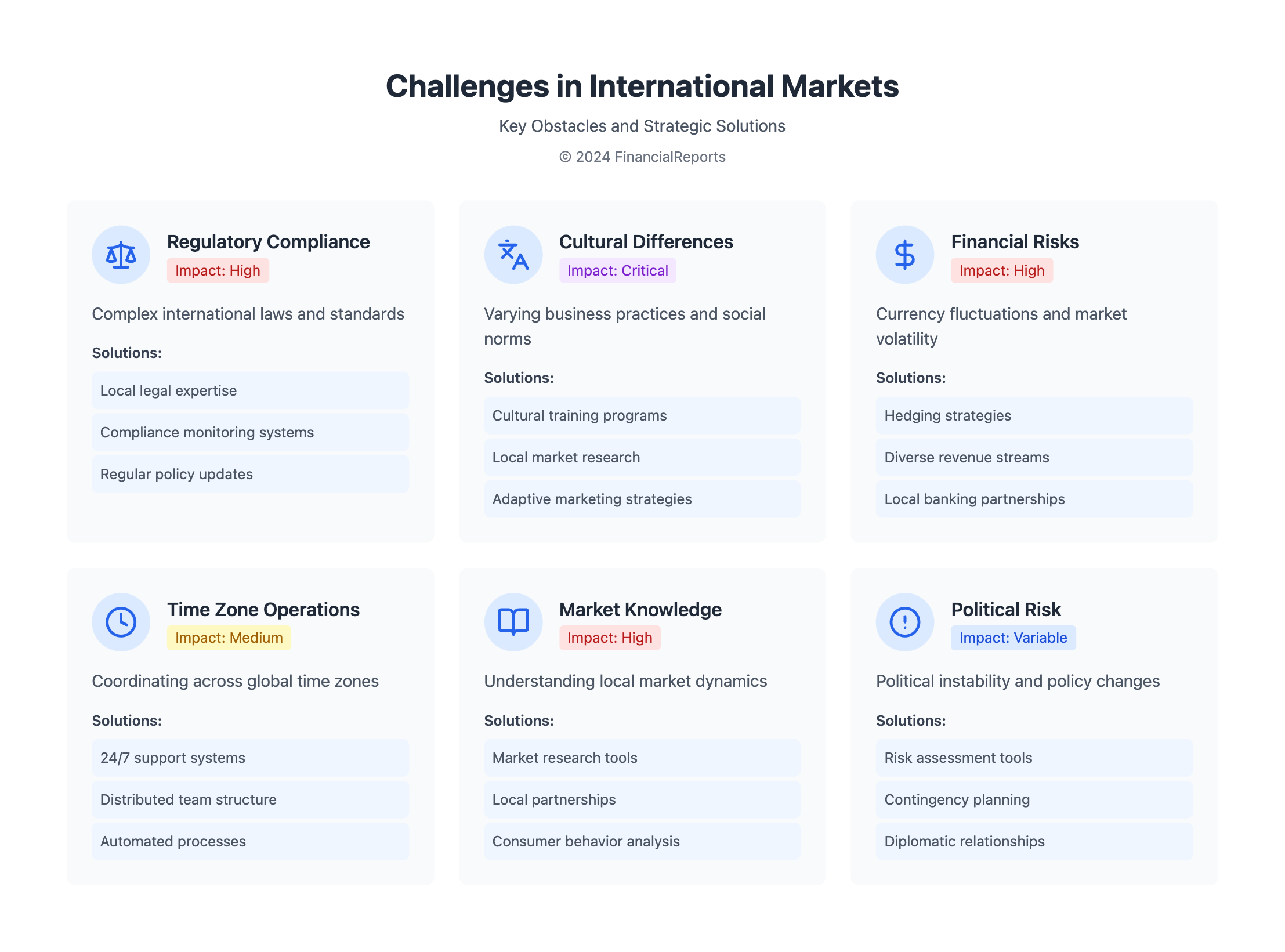Click the Consumer behavior analysis item
This screenshot has width=1285, height=952.
(x=642, y=841)
